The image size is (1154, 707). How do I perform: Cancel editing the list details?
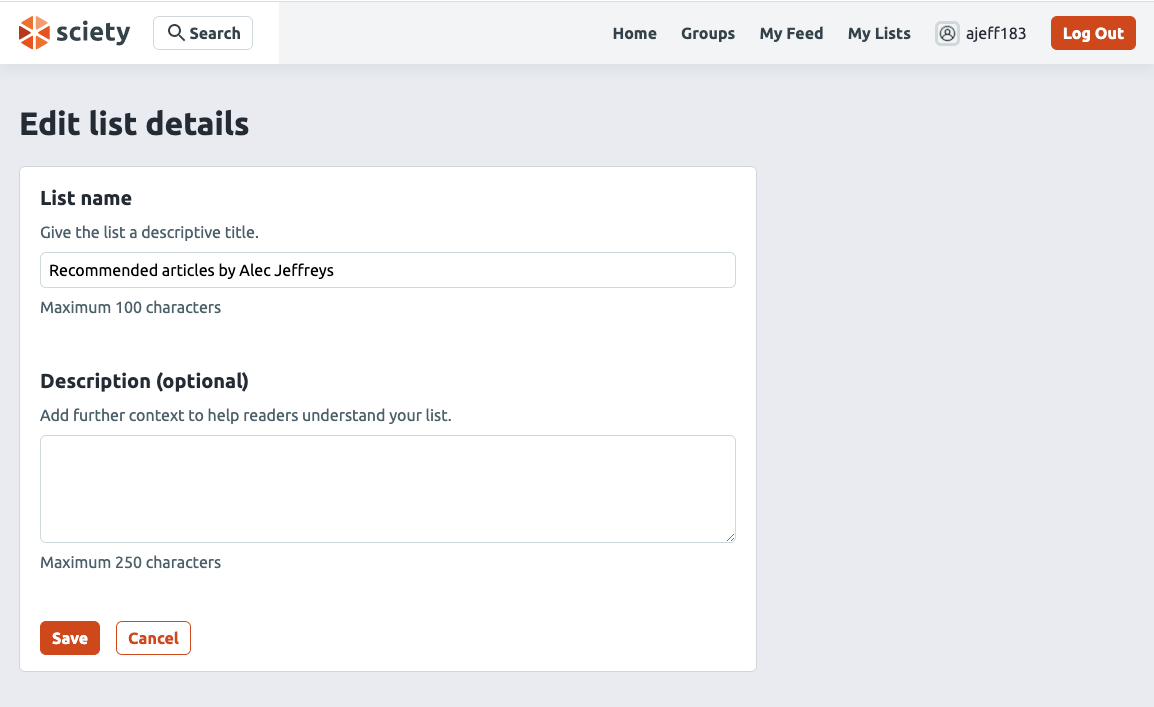[x=153, y=638]
